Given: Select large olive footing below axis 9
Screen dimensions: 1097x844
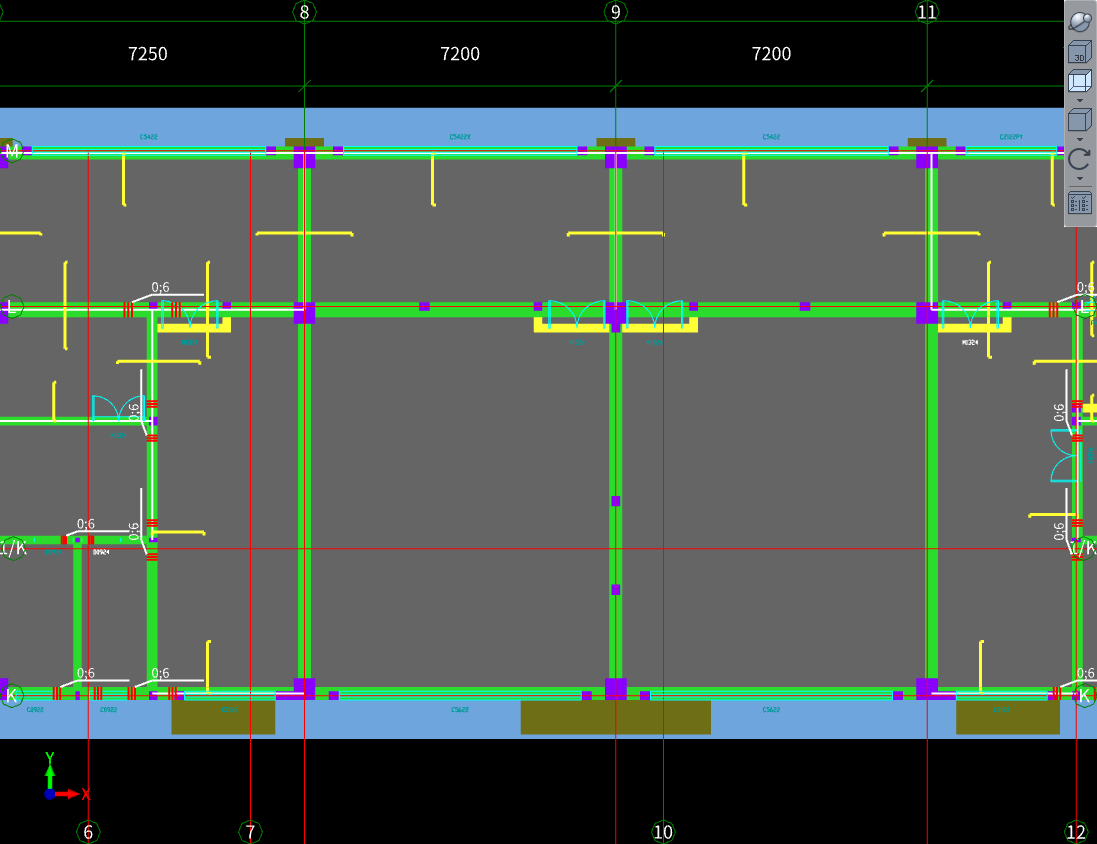Looking at the screenshot, I should click(x=616, y=717).
